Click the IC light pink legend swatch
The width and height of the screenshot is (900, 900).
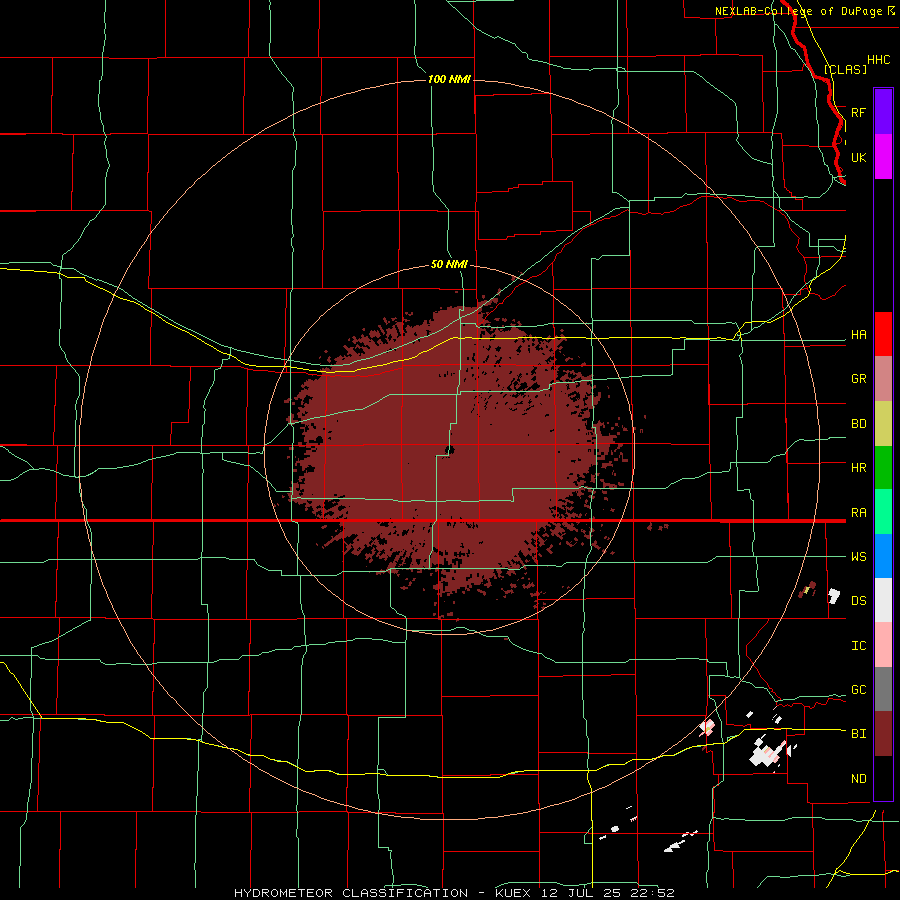(x=883, y=645)
